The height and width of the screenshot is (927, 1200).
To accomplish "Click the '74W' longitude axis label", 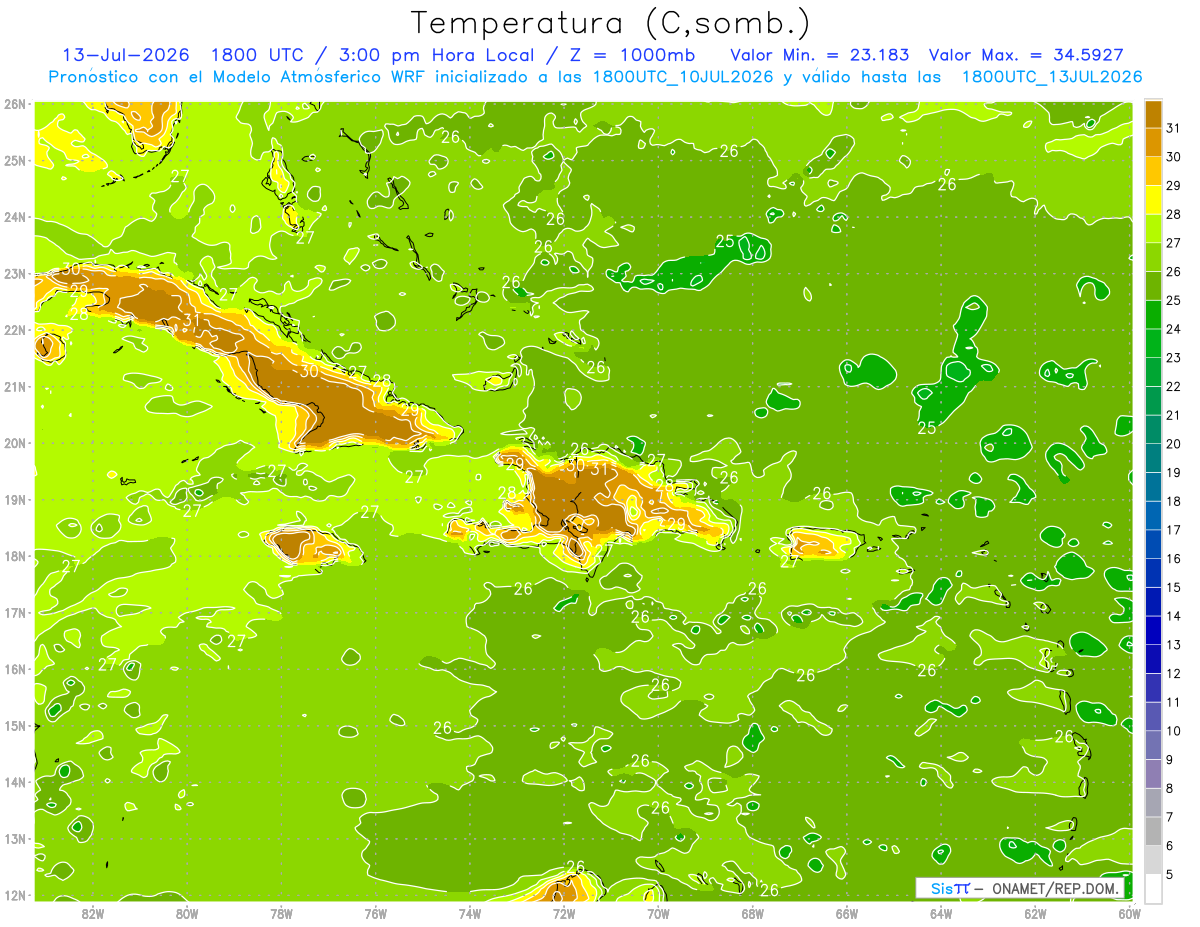I will (x=470, y=914).
